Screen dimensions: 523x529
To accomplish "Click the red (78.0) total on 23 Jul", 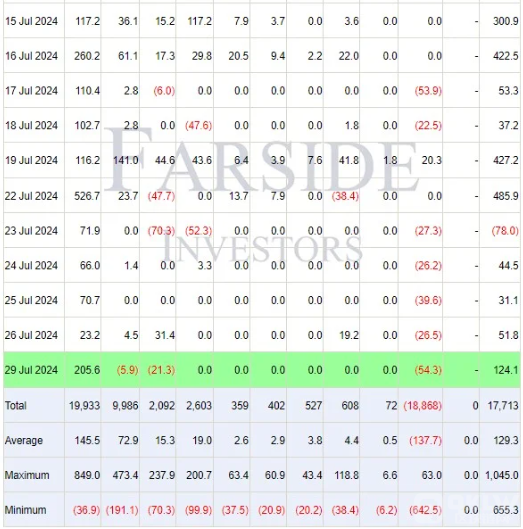I will click(505, 231).
